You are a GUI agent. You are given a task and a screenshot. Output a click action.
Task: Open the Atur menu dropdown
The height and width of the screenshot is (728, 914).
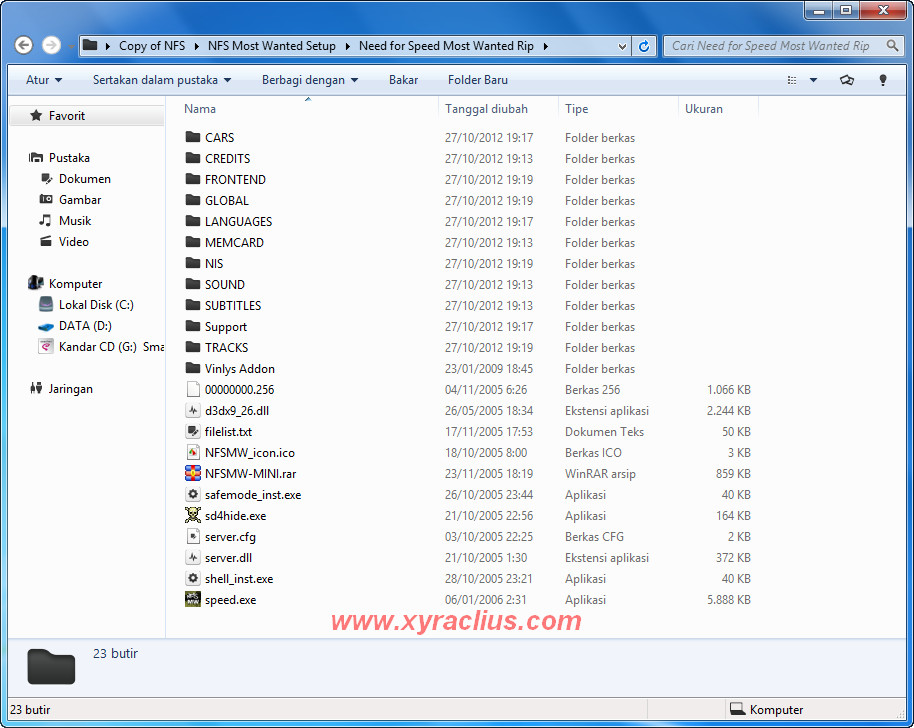click(44, 80)
